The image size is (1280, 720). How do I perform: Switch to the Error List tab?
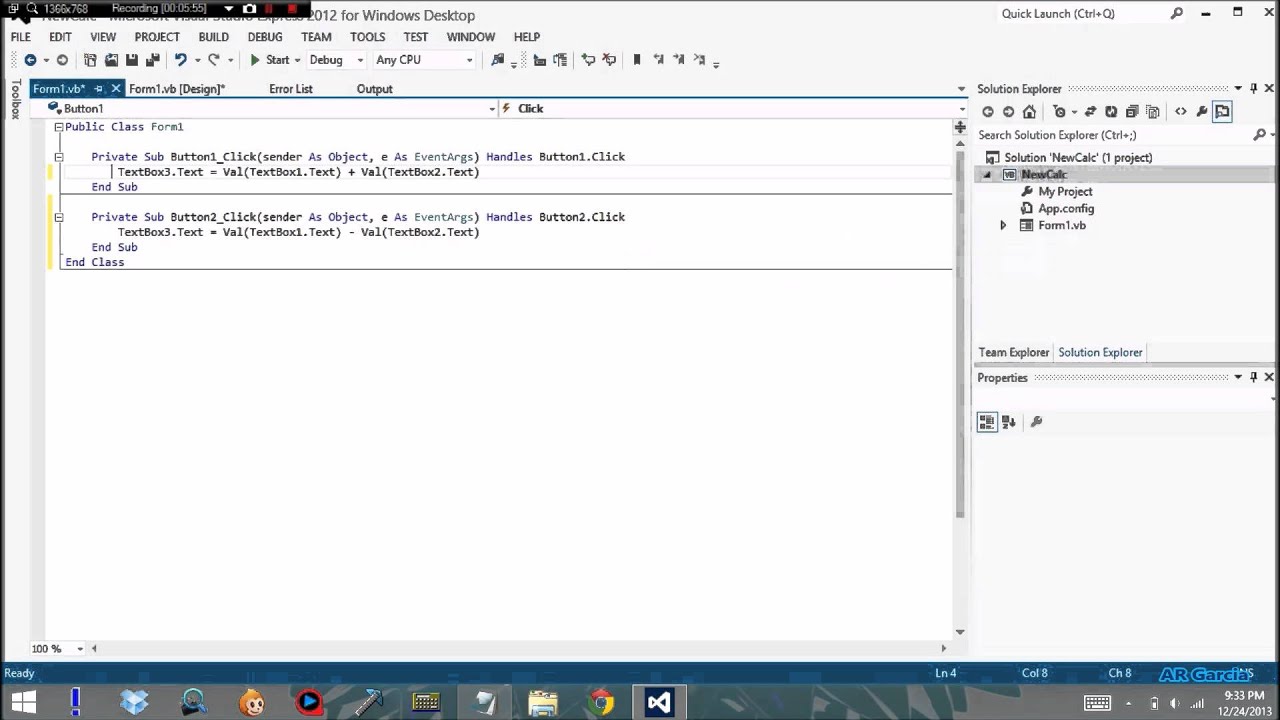click(291, 89)
